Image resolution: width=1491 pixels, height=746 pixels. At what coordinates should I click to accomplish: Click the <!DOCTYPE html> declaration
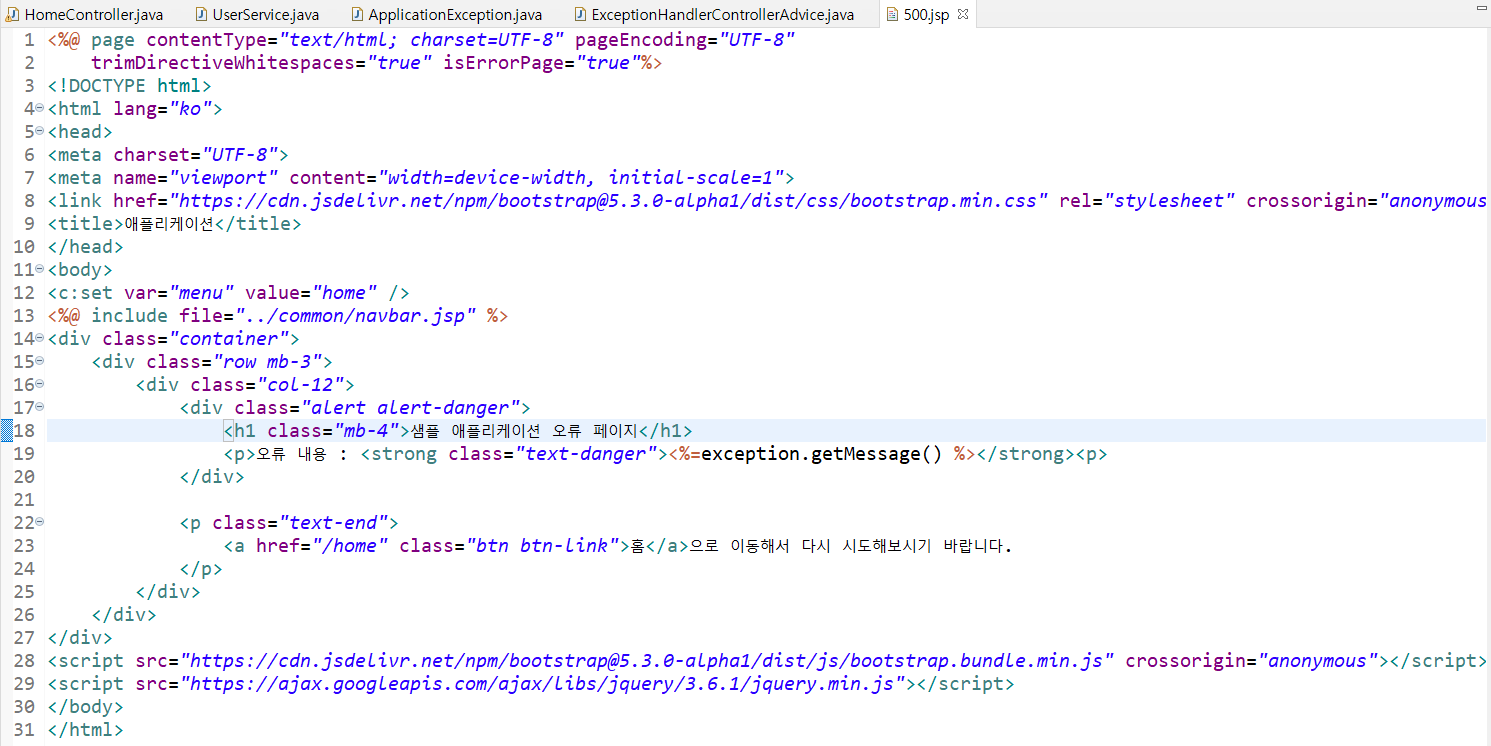[129, 86]
